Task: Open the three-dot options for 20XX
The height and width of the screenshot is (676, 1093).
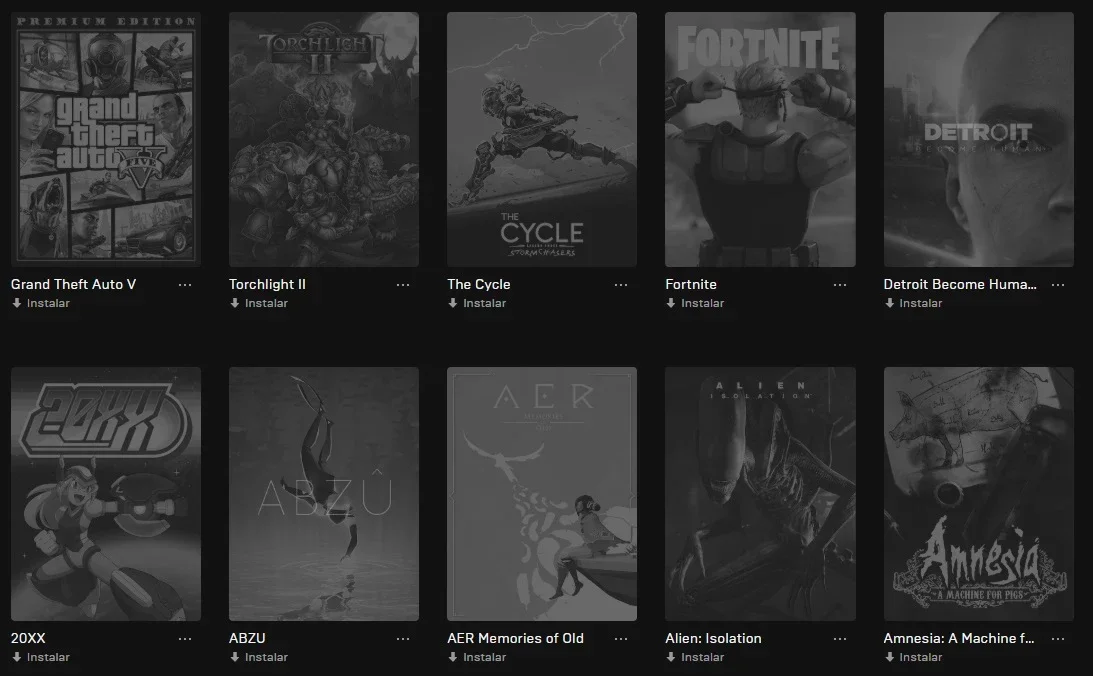Action: [185, 639]
